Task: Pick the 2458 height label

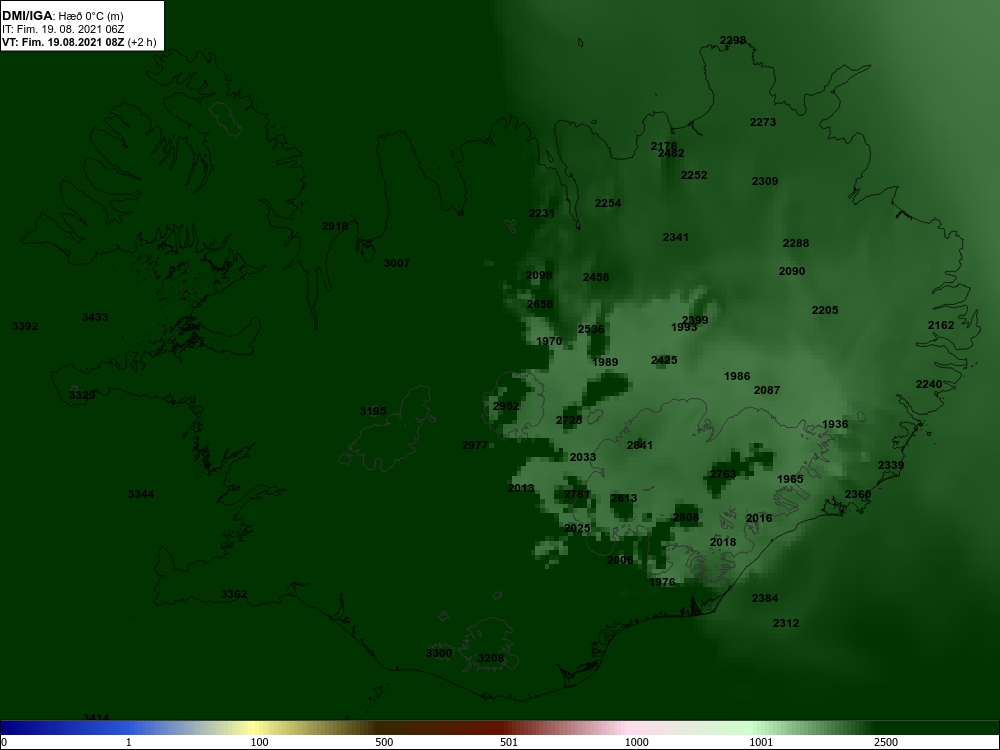Action: pos(596,277)
